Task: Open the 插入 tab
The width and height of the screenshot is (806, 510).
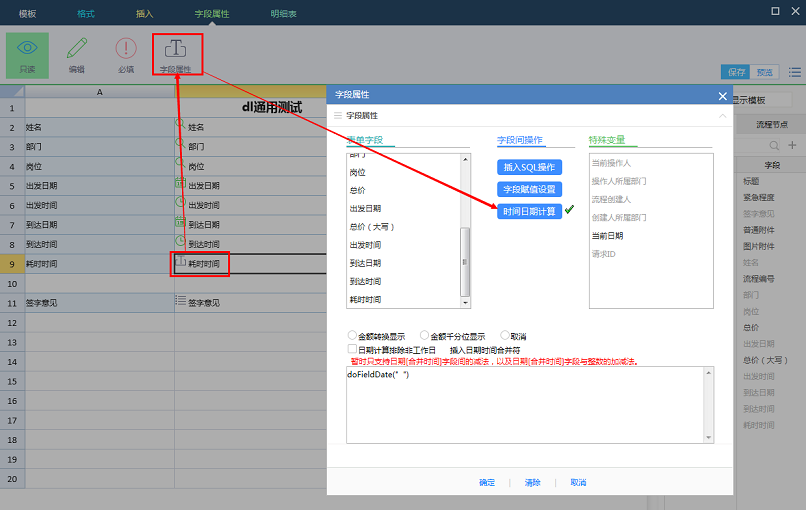Action: [x=145, y=13]
